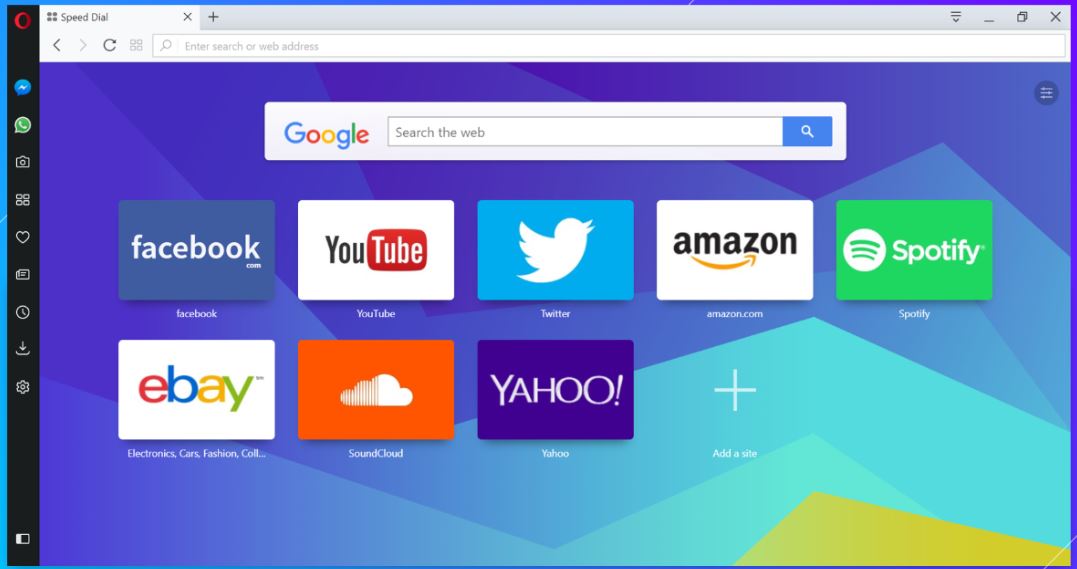This screenshot has width=1077, height=569.
Task: Open the ebay speed dial tile
Action: point(196,390)
